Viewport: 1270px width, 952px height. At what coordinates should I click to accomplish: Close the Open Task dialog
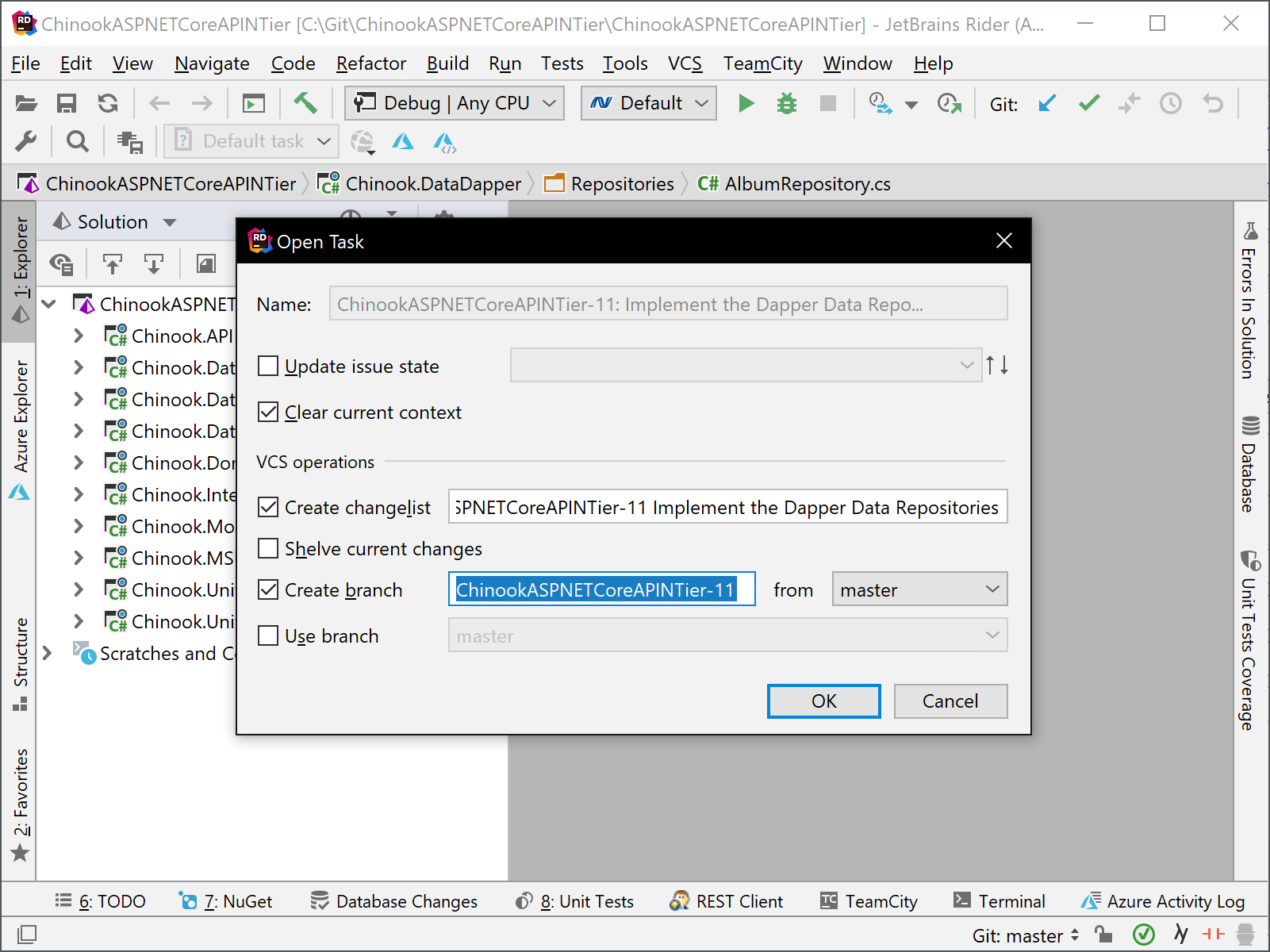1004,241
